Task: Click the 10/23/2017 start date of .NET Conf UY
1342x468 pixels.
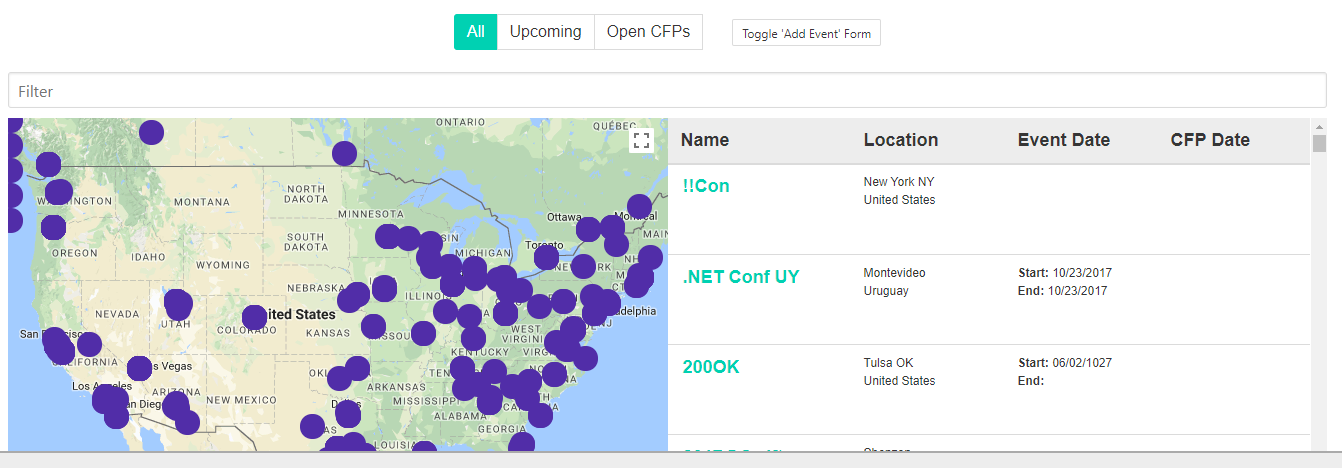Action: tap(1082, 273)
